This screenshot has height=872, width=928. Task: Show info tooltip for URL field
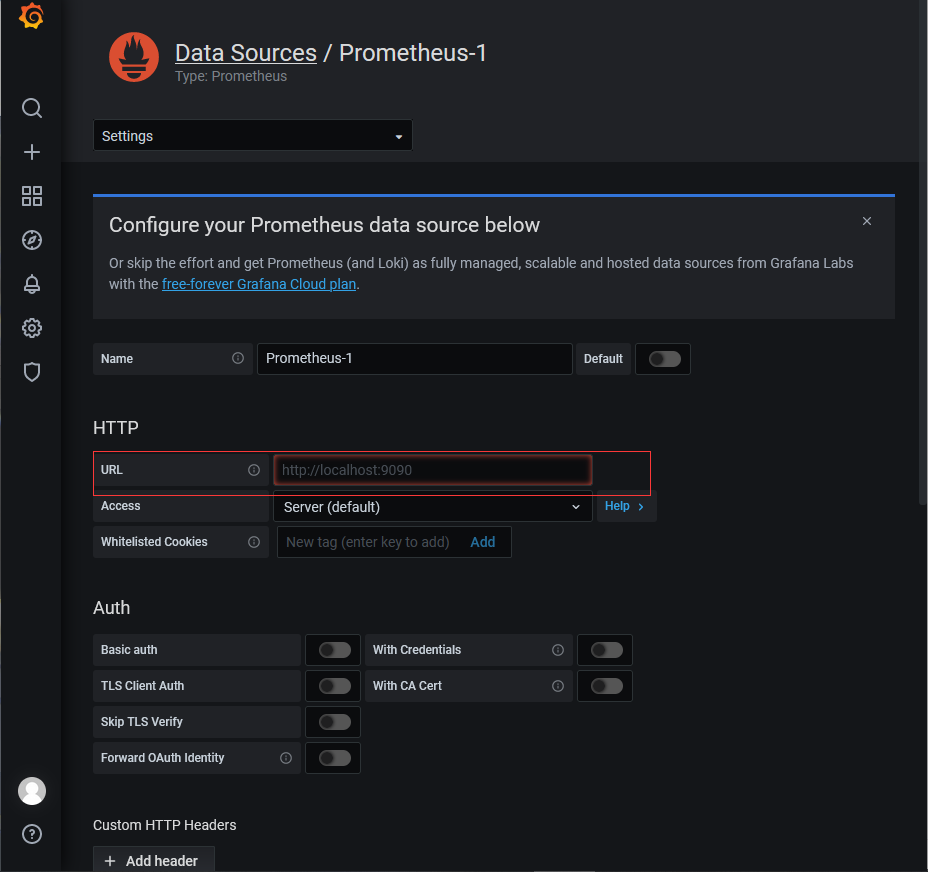click(254, 470)
